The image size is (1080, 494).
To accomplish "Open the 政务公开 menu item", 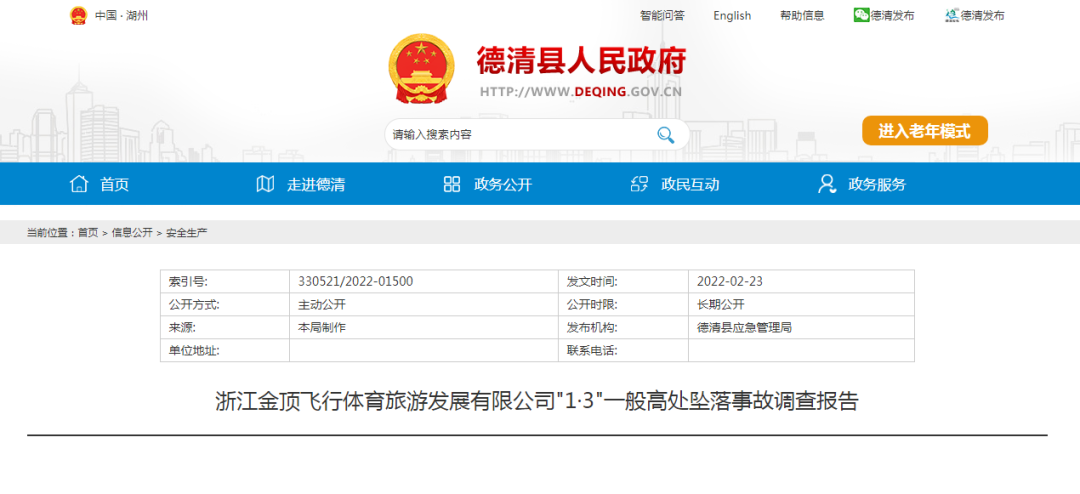I will [503, 185].
